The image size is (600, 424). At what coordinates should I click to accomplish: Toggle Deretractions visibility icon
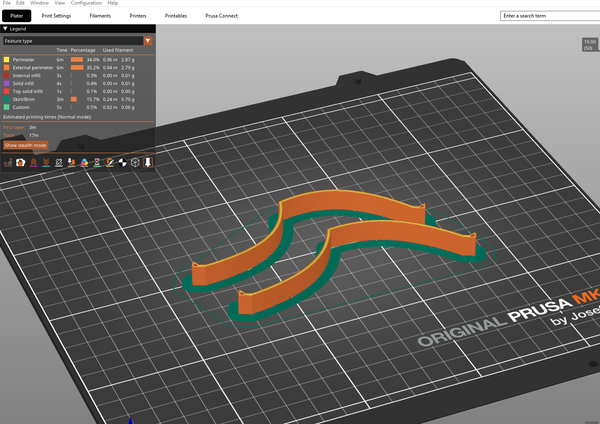[46, 163]
